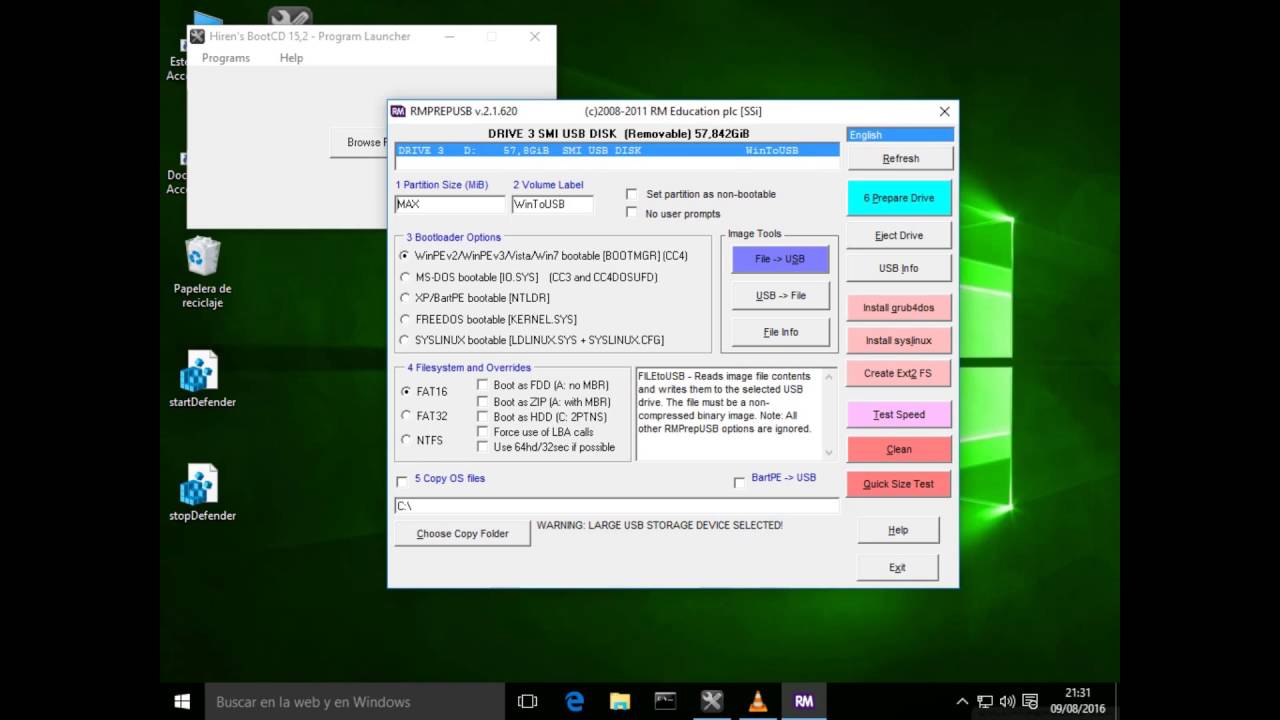Tick the No user prompts checkbox

pyautogui.click(x=631, y=213)
